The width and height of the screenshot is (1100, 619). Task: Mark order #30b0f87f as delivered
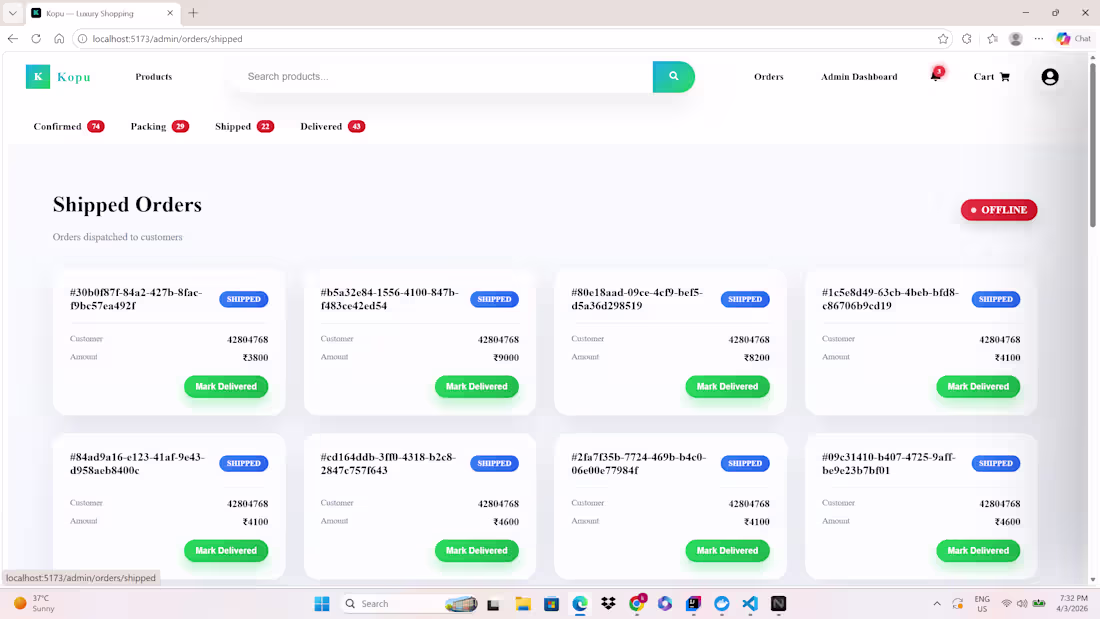[x=226, y=386]
